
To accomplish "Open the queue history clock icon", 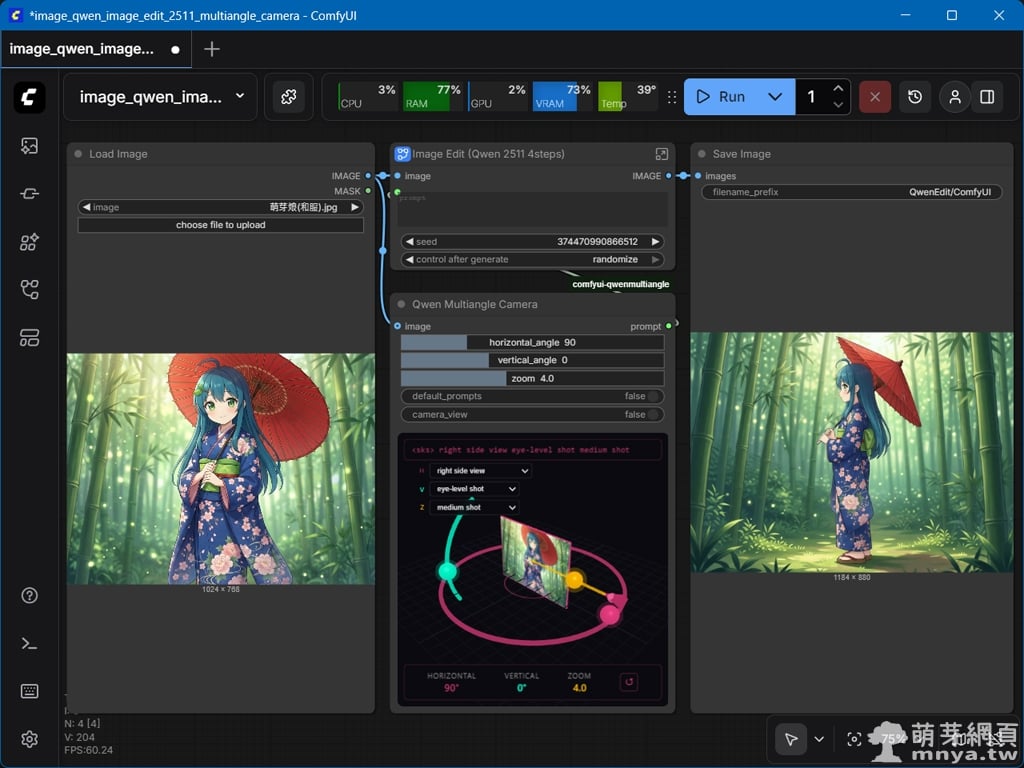I will 915,97.
